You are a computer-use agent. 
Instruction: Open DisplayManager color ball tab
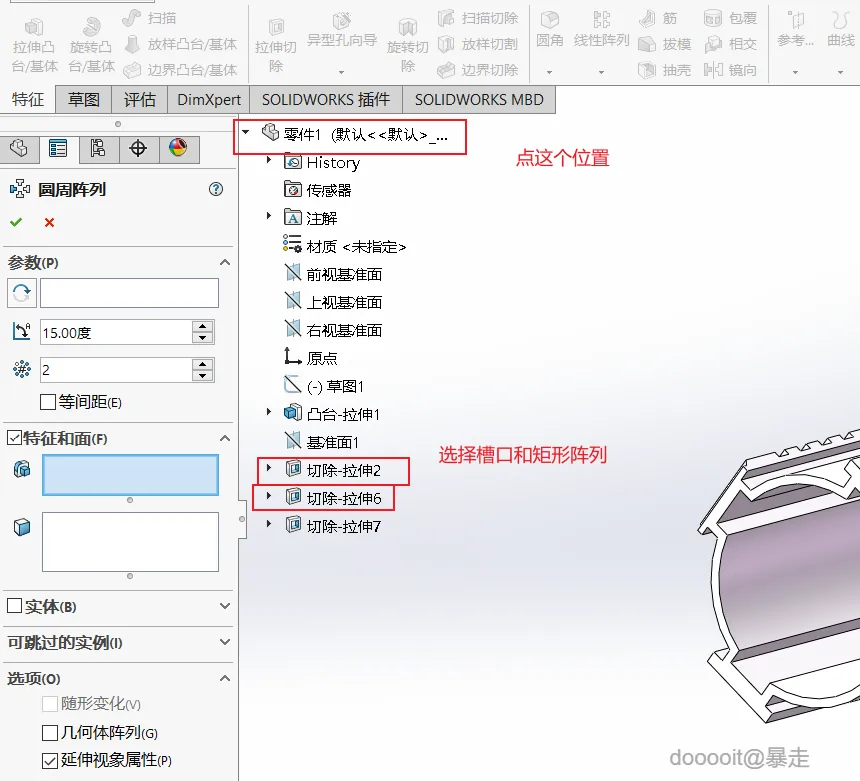pyautogui.click(x=178, y=148)
